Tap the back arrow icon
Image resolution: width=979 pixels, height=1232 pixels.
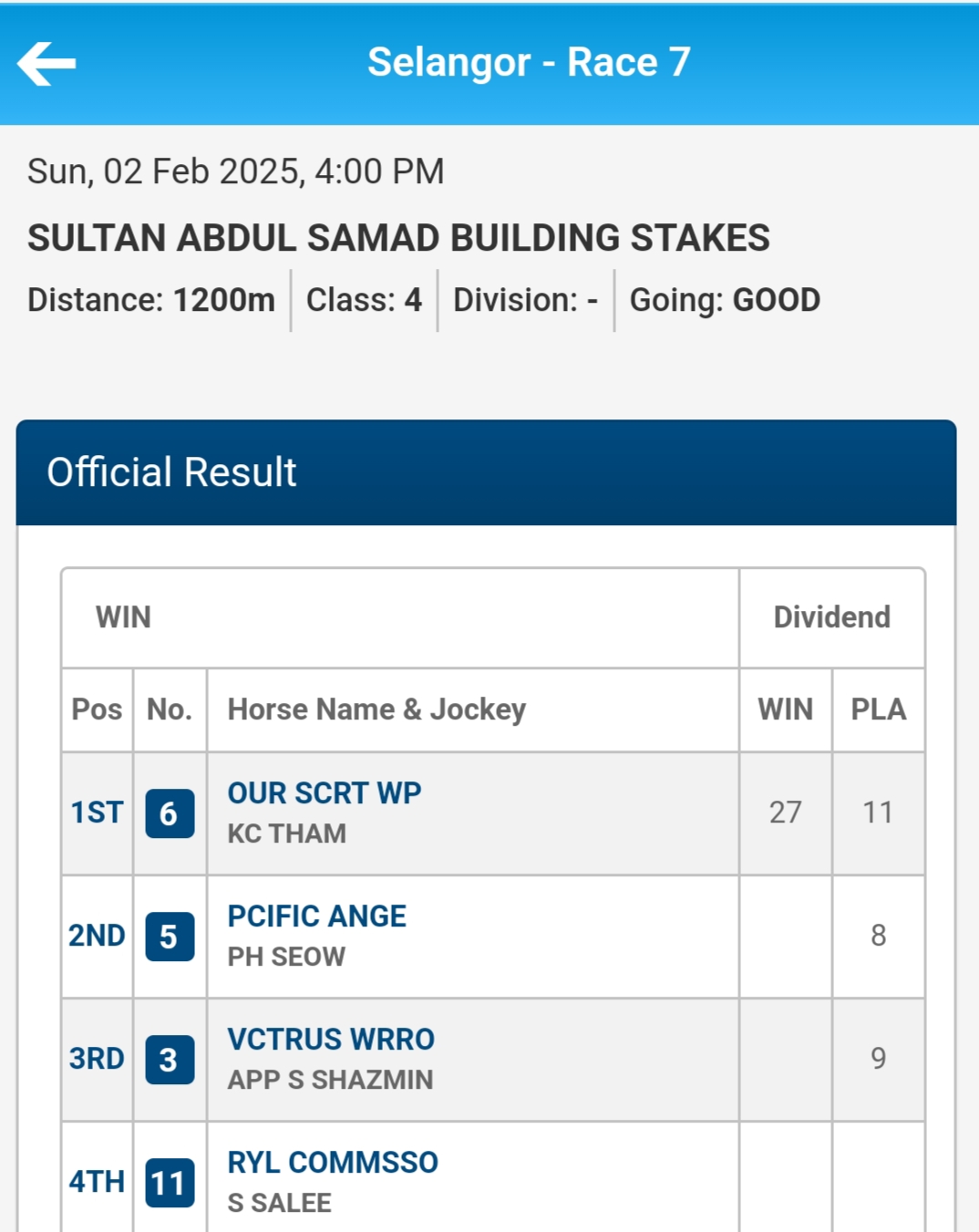click(x=46, y=63)
